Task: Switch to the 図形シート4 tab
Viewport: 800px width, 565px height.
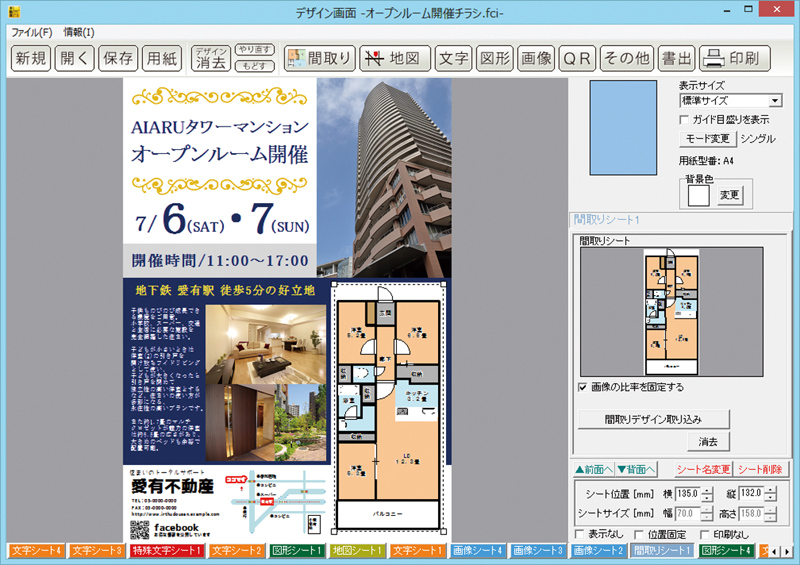Action: (725, 551)
